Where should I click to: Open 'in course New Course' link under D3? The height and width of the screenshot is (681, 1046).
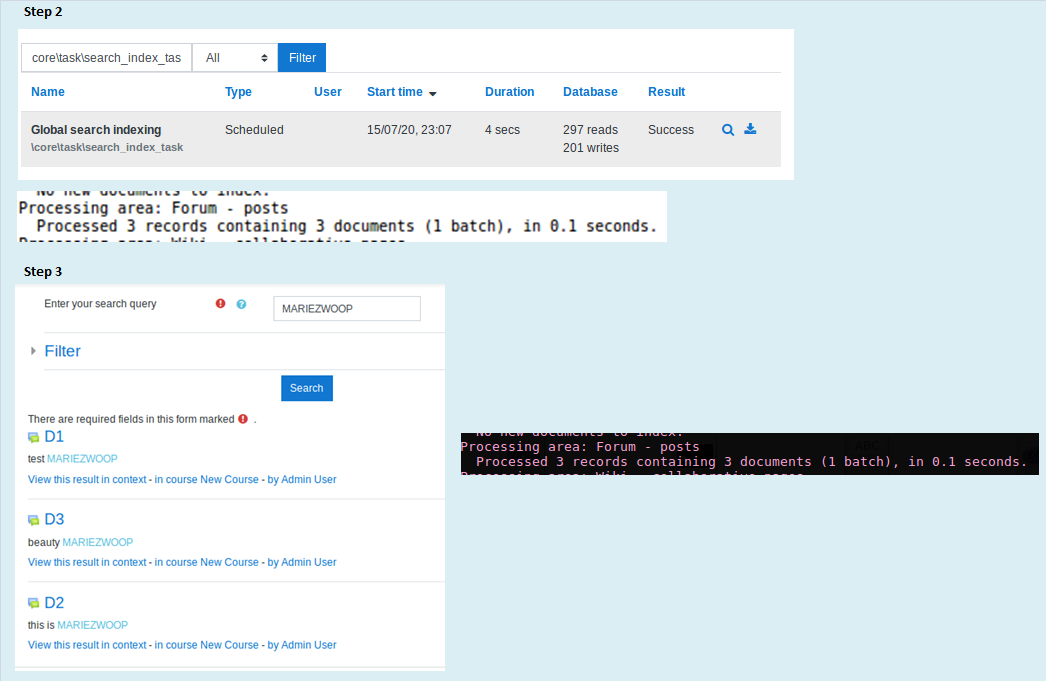point(207,562)
